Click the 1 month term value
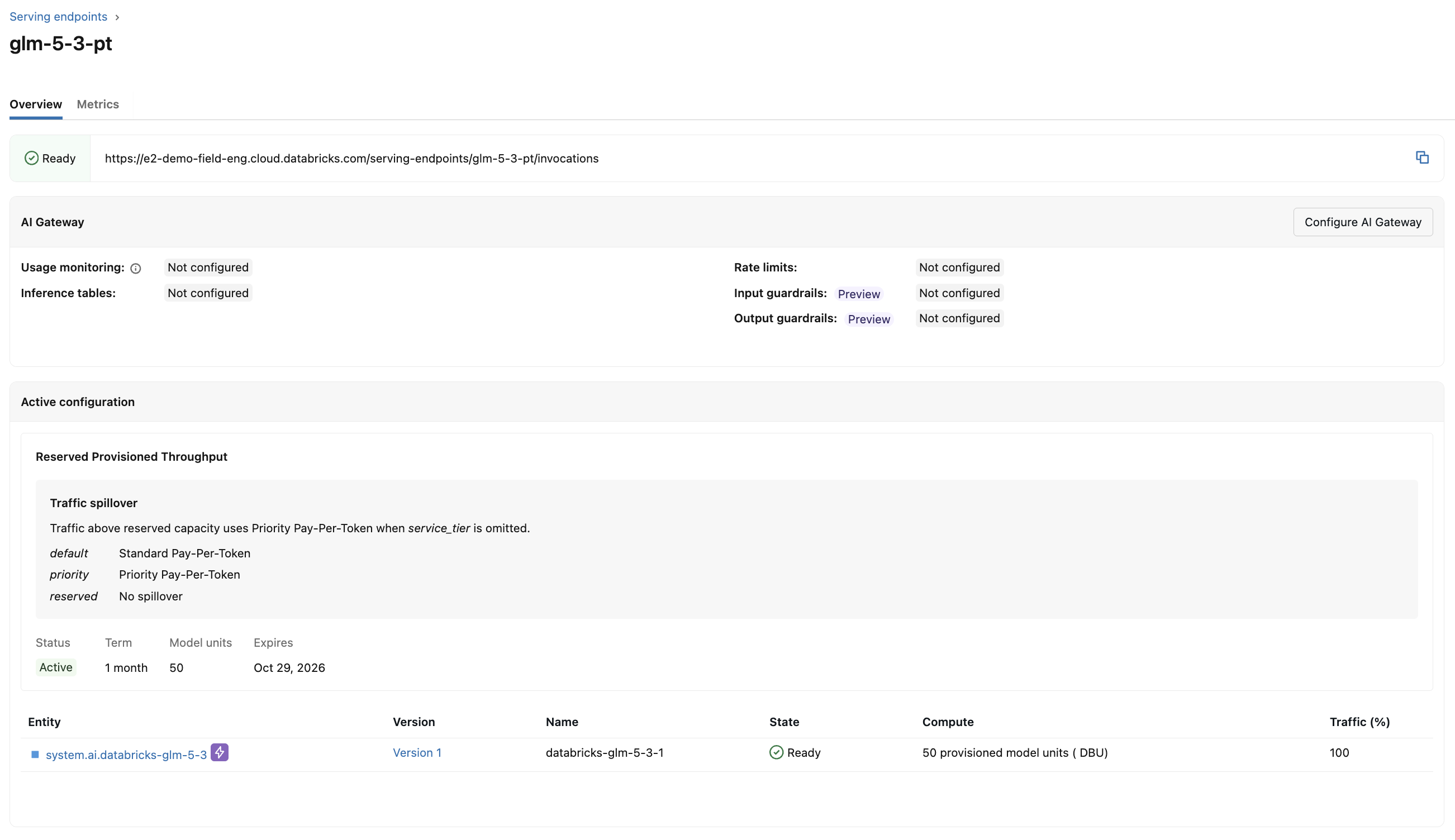This screenshot has height=840, width=1455. pyautogui.click(x=126, y=668)
